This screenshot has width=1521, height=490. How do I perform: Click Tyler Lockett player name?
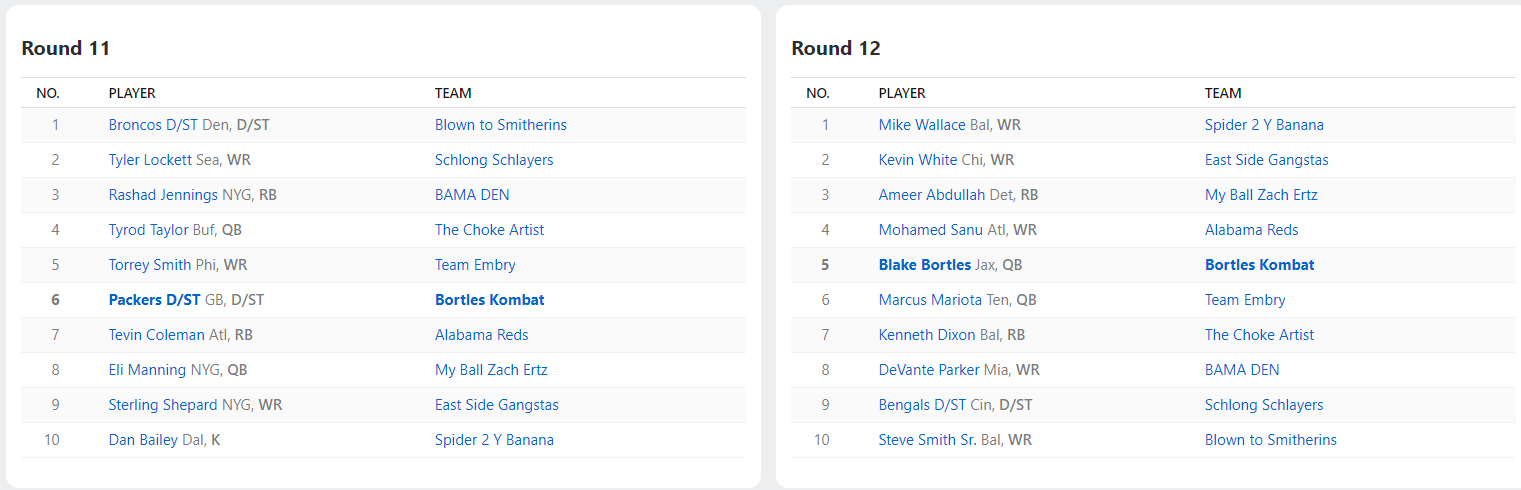(150, 160)
